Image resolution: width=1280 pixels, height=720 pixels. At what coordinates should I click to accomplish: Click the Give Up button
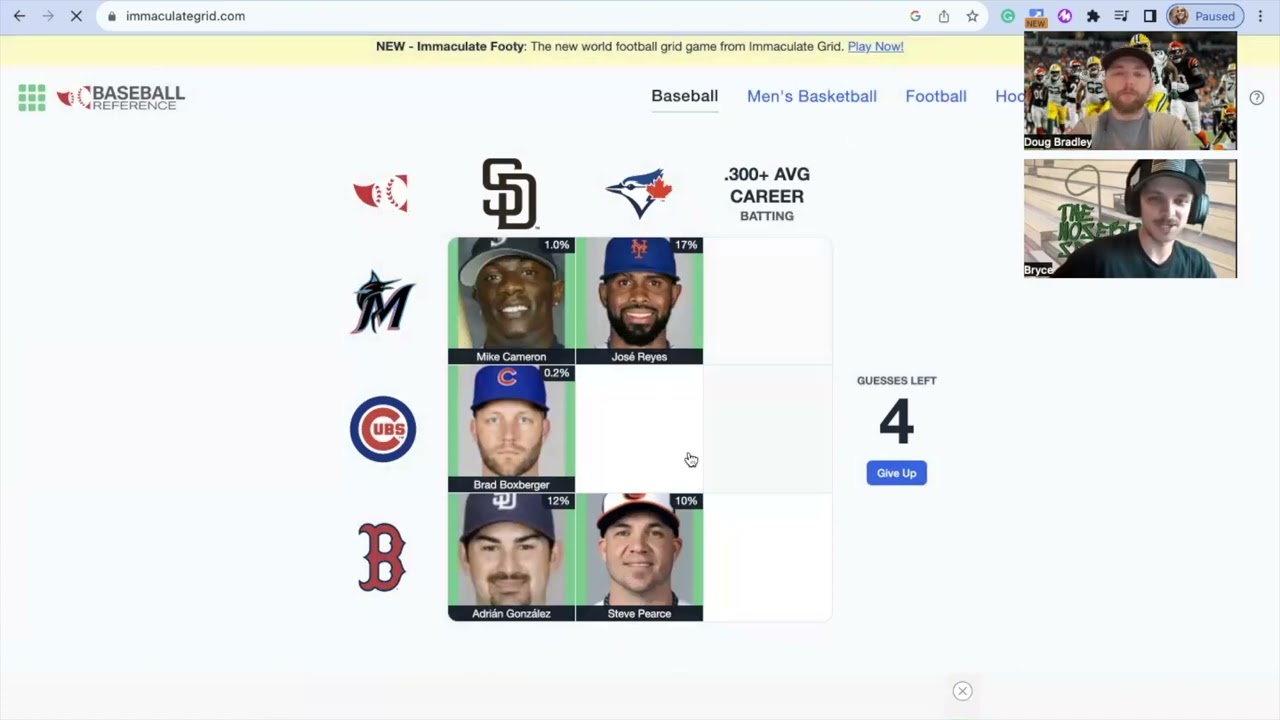897,473
